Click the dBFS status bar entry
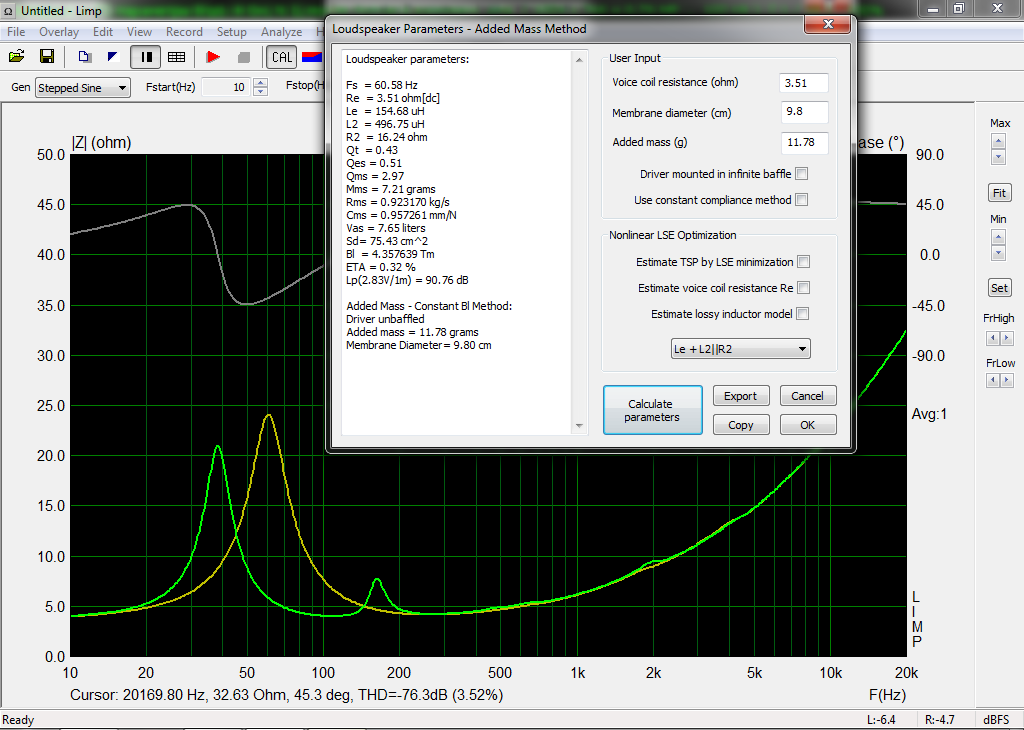The width and height of the screenshot is (1024, 730). coord(997,720)
